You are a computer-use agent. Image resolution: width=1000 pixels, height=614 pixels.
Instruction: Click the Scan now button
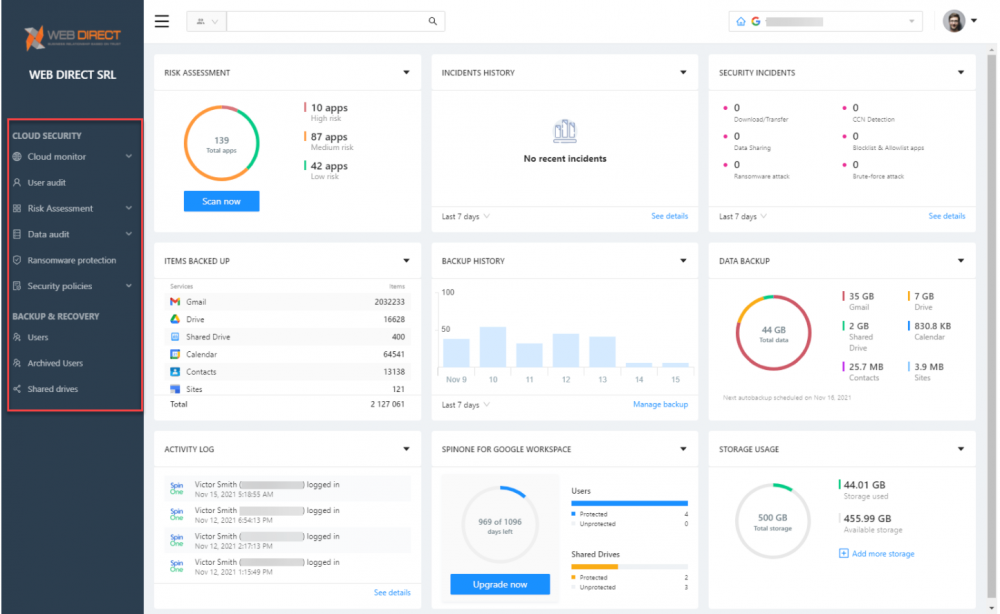(221, 201)
